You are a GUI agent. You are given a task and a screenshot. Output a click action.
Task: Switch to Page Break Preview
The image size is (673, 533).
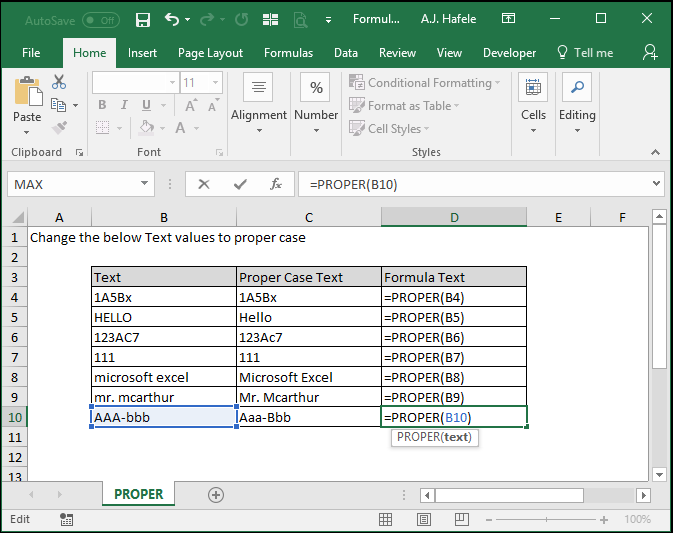pyautogui.click(x=462, y=519)
